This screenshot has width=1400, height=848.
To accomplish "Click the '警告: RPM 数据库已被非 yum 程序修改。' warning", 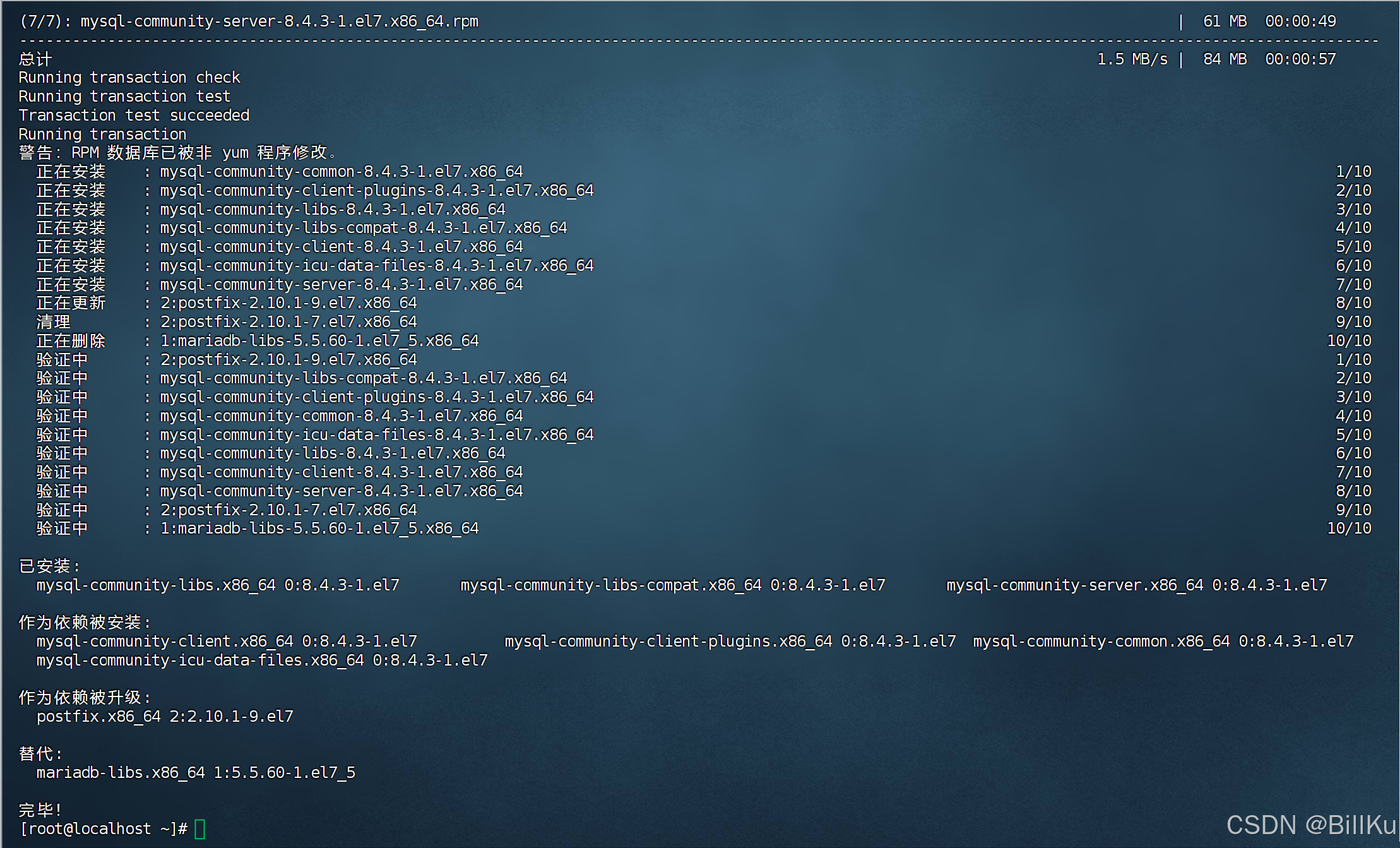I will coord(179,153).
